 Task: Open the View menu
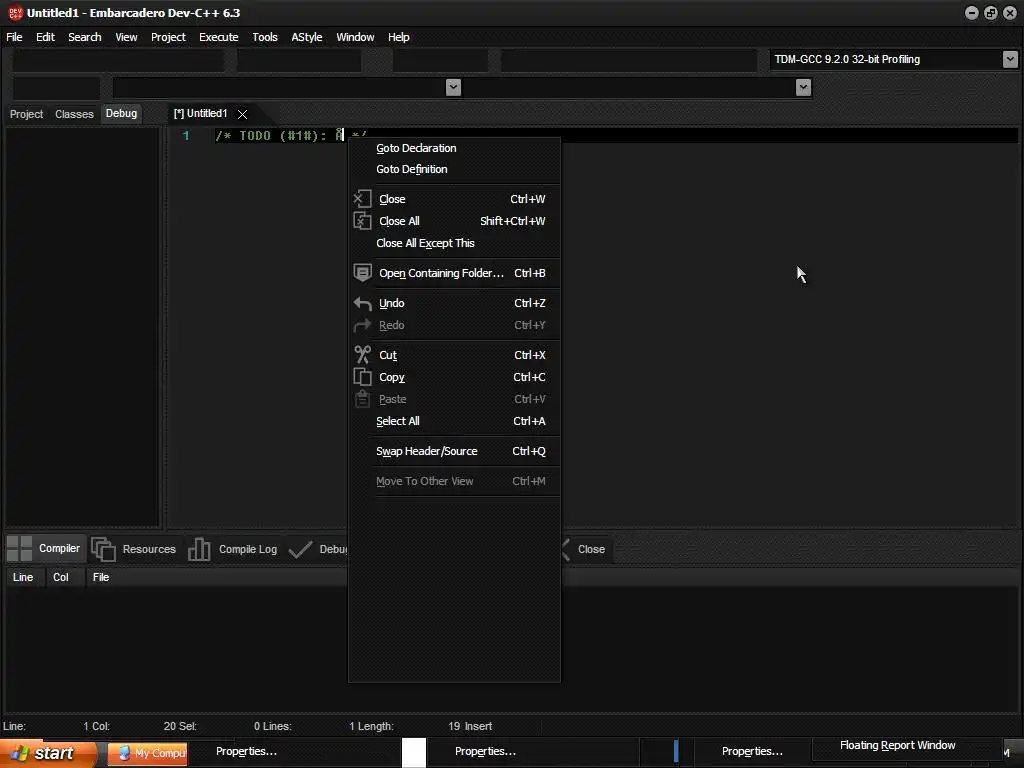pyautogui.click(x=126, y=37)
